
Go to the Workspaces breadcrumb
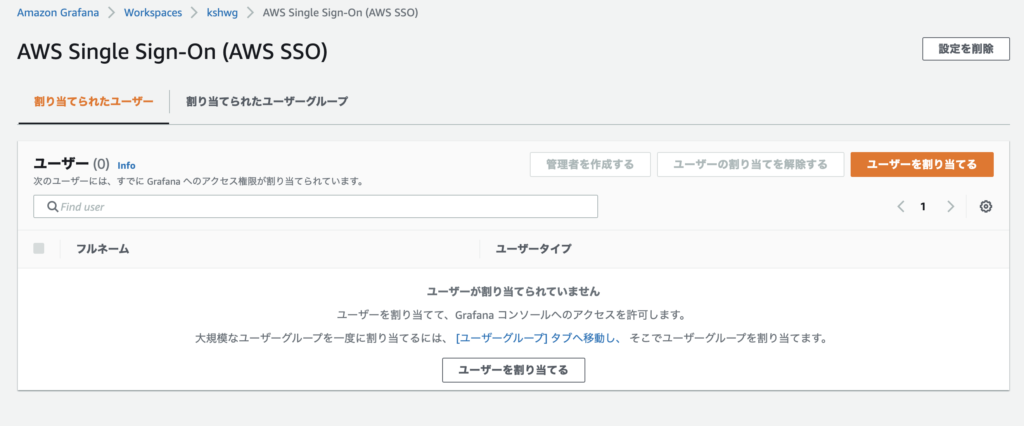pyautogui.click(x=152, y=12)
